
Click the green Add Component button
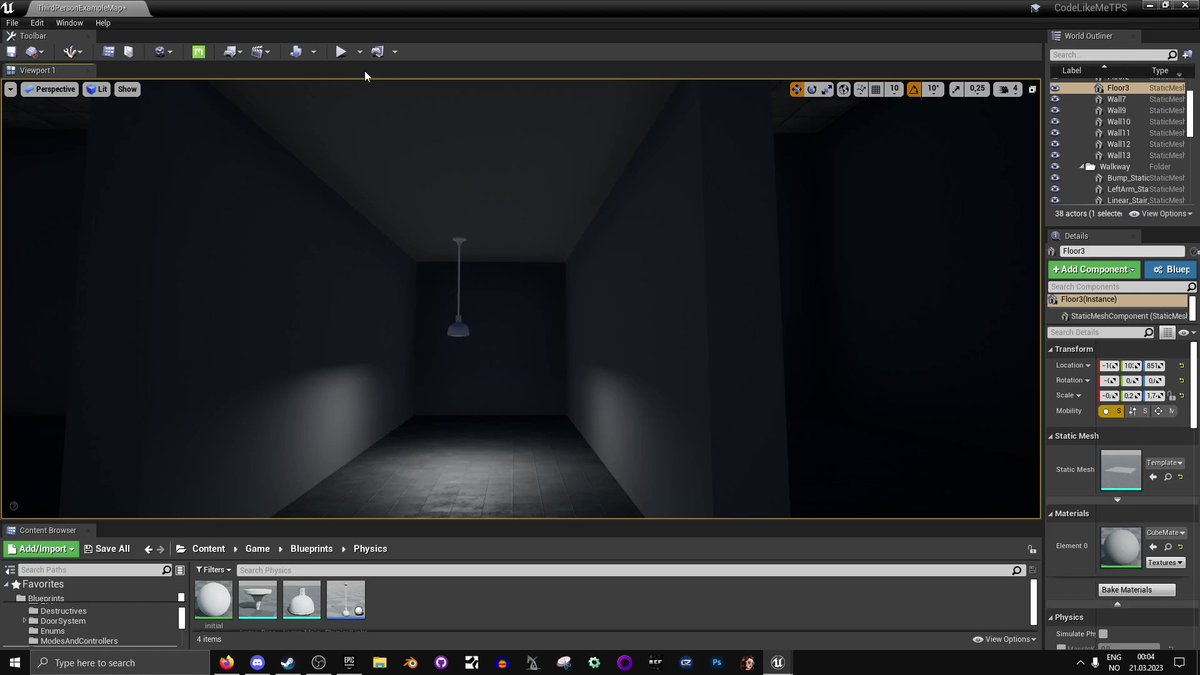tap(1093, 269)
